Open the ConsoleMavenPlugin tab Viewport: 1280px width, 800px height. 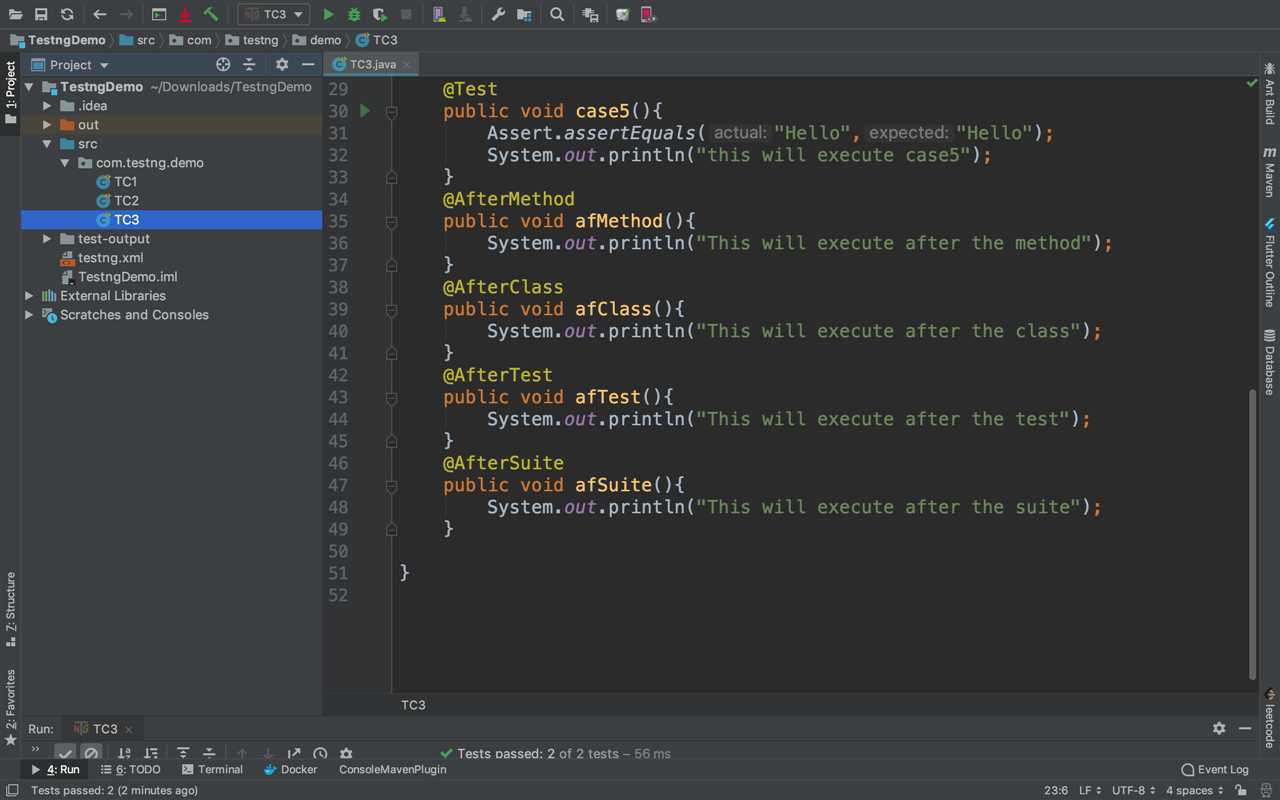click(393, 769)
